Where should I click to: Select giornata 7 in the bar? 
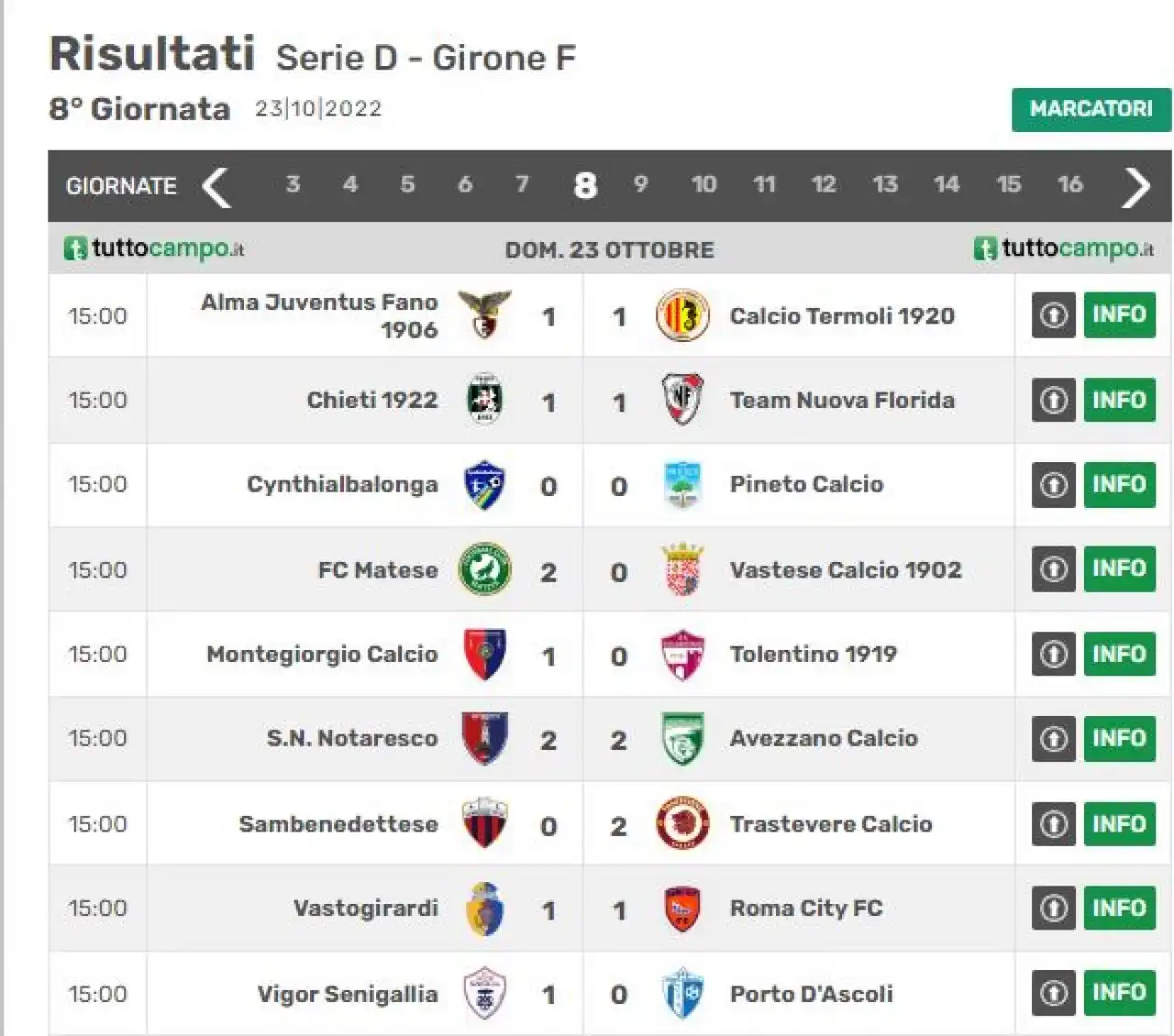pos(522,184)
